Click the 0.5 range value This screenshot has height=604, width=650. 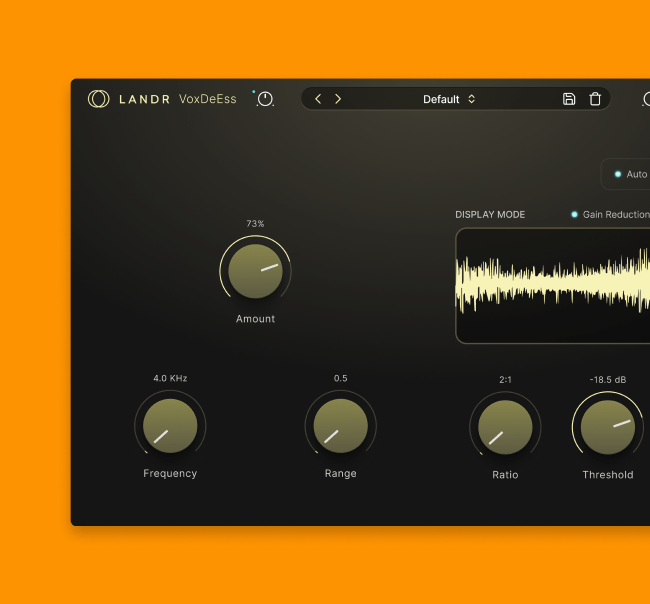341,378
